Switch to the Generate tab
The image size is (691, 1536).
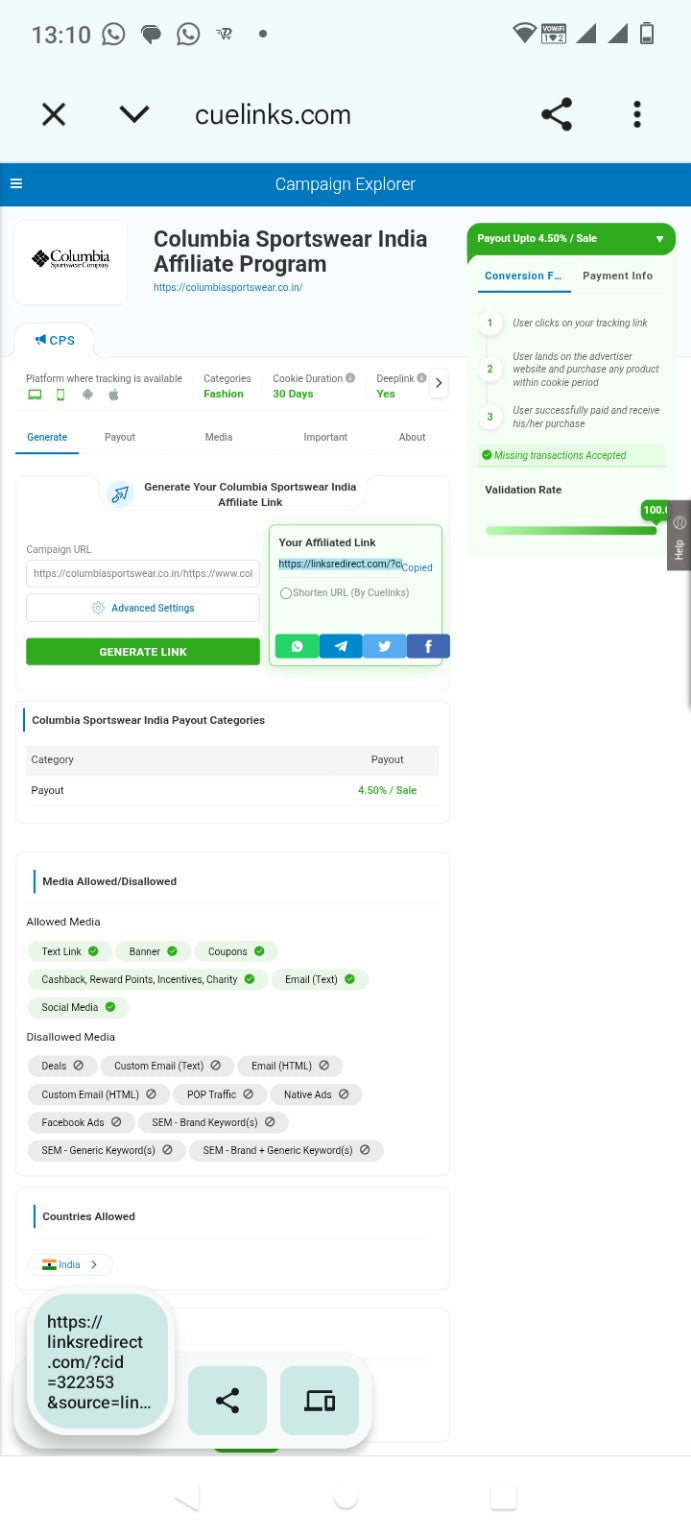pyautogui.click(x=47, y=437)
